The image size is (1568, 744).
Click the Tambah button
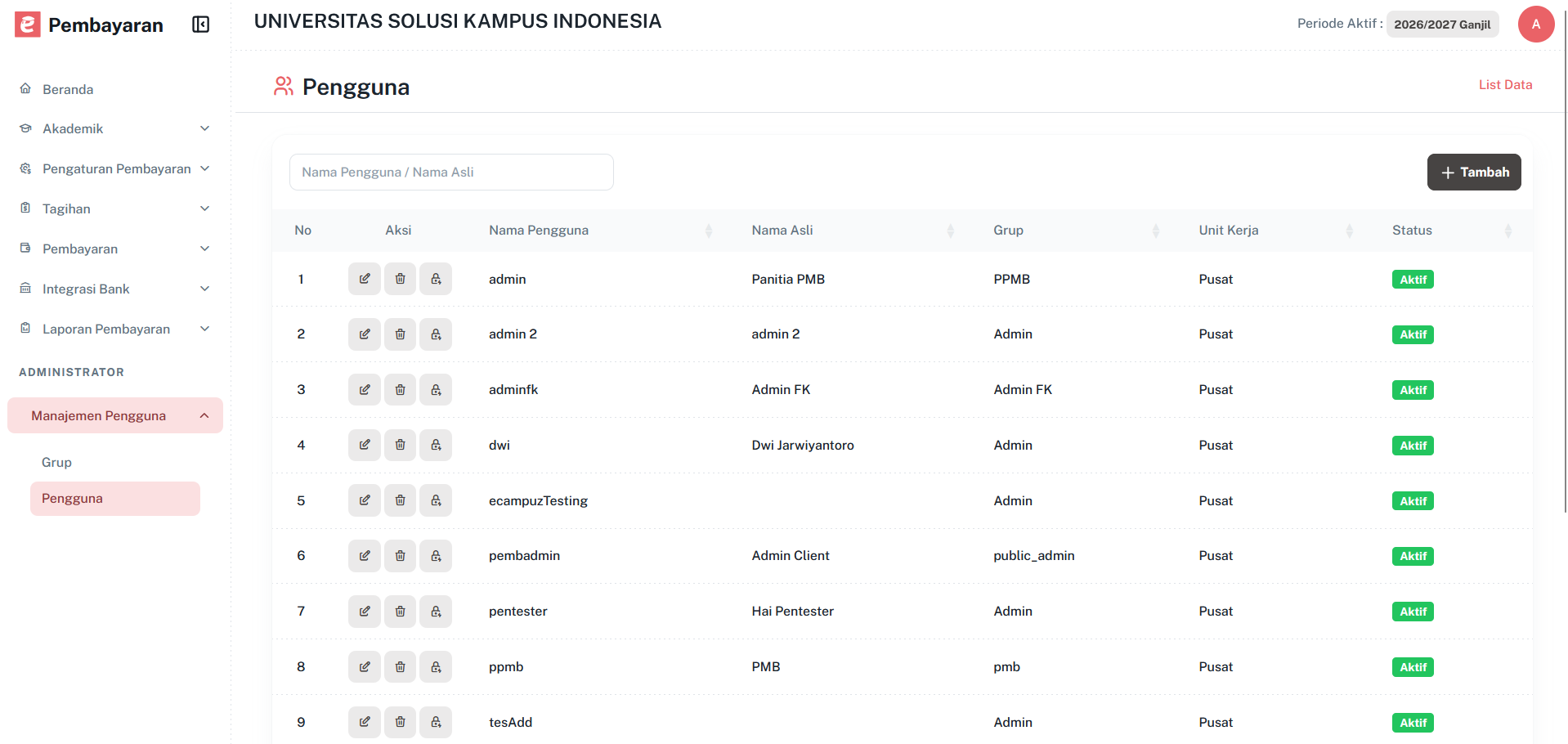1474,172
